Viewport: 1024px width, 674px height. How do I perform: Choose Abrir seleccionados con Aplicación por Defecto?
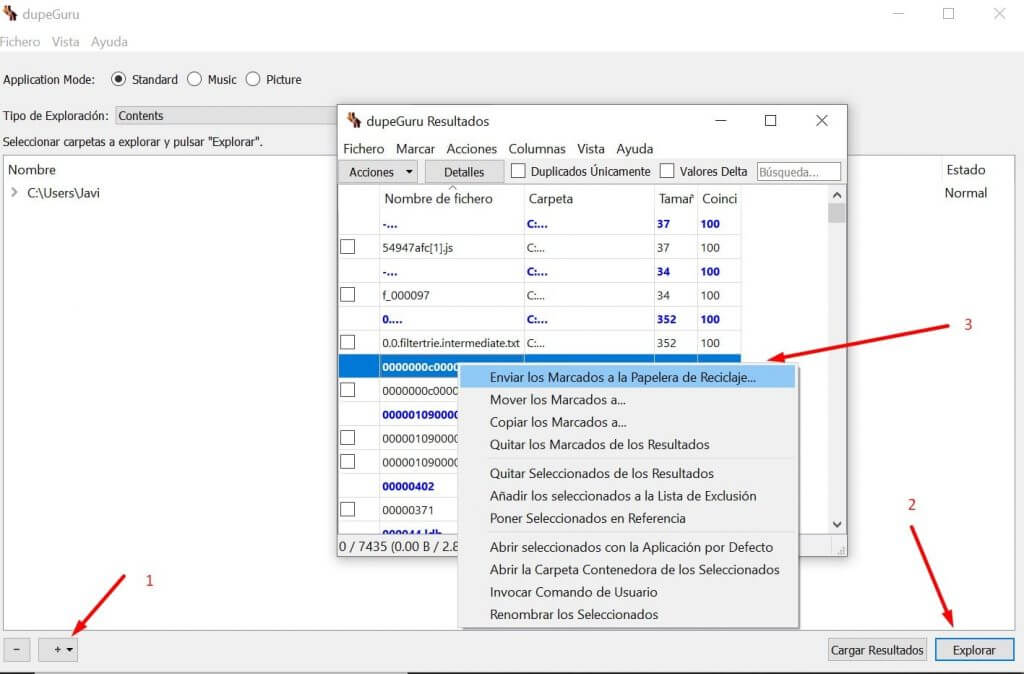(x=628, y=547)
